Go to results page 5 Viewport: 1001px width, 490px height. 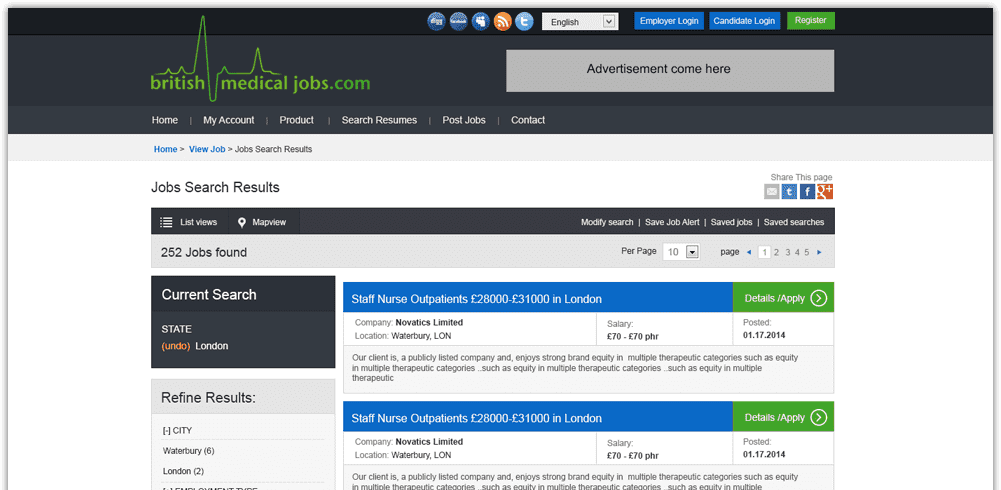[x=807, y=252]
